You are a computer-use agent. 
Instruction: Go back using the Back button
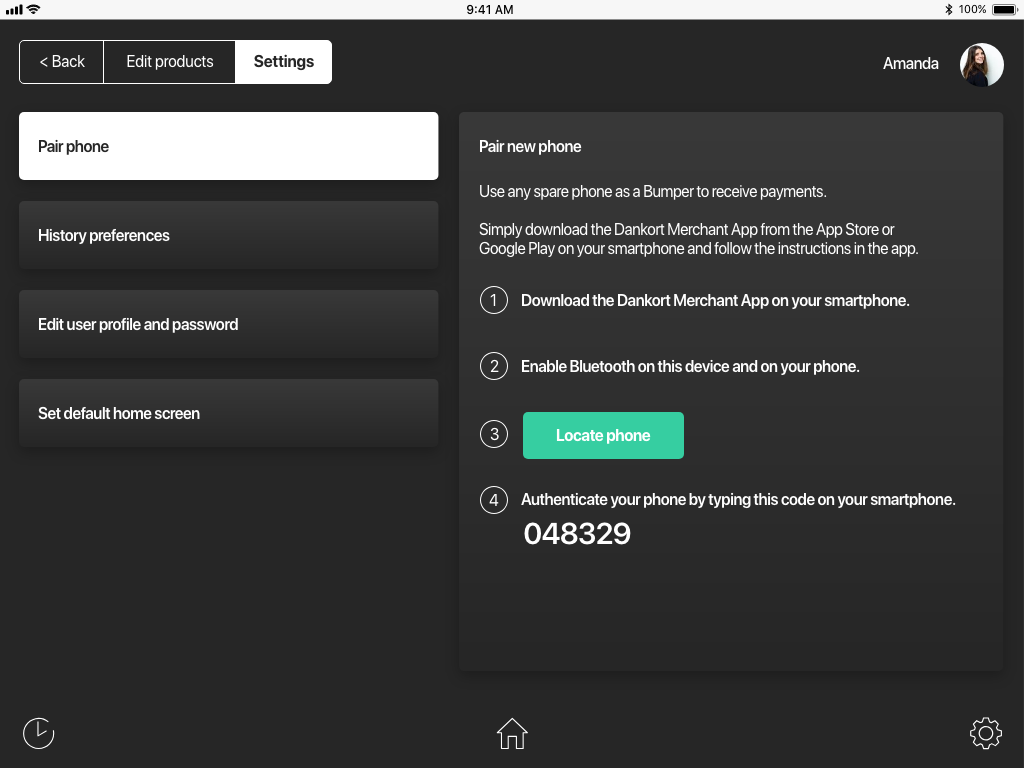pyautogui.click(x=61, y=62)
